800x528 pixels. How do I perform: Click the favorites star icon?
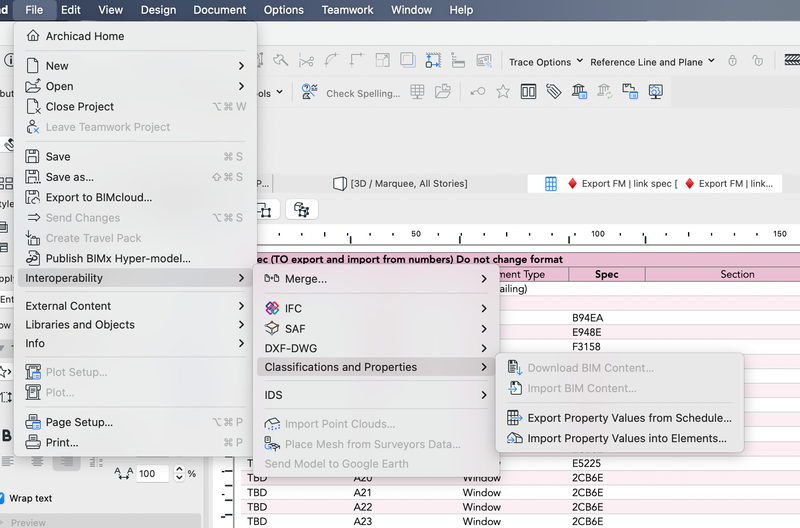pos(503,92)
